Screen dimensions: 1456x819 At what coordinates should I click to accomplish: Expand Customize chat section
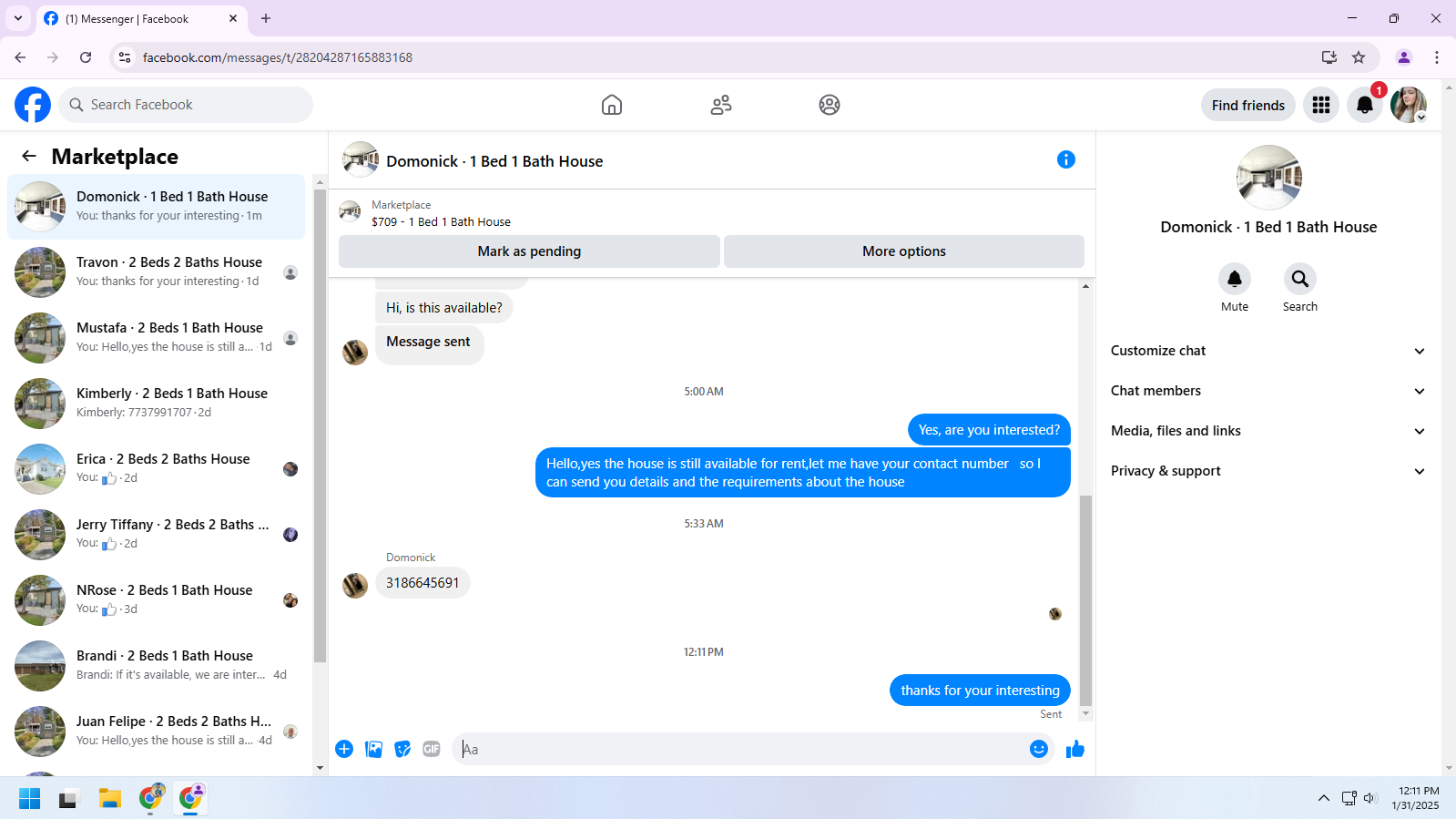[1268, 351]
